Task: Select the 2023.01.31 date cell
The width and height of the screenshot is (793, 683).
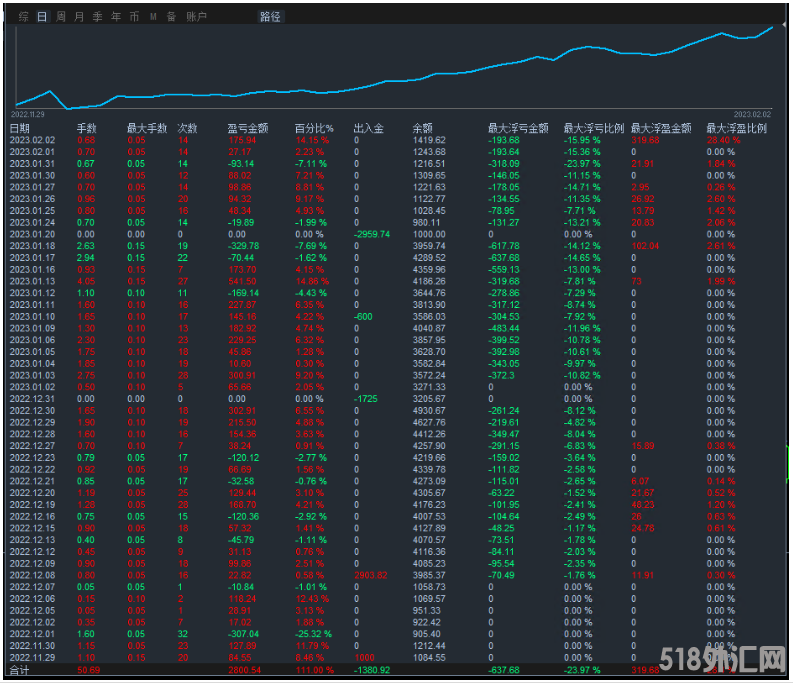Action: (32, 163)
